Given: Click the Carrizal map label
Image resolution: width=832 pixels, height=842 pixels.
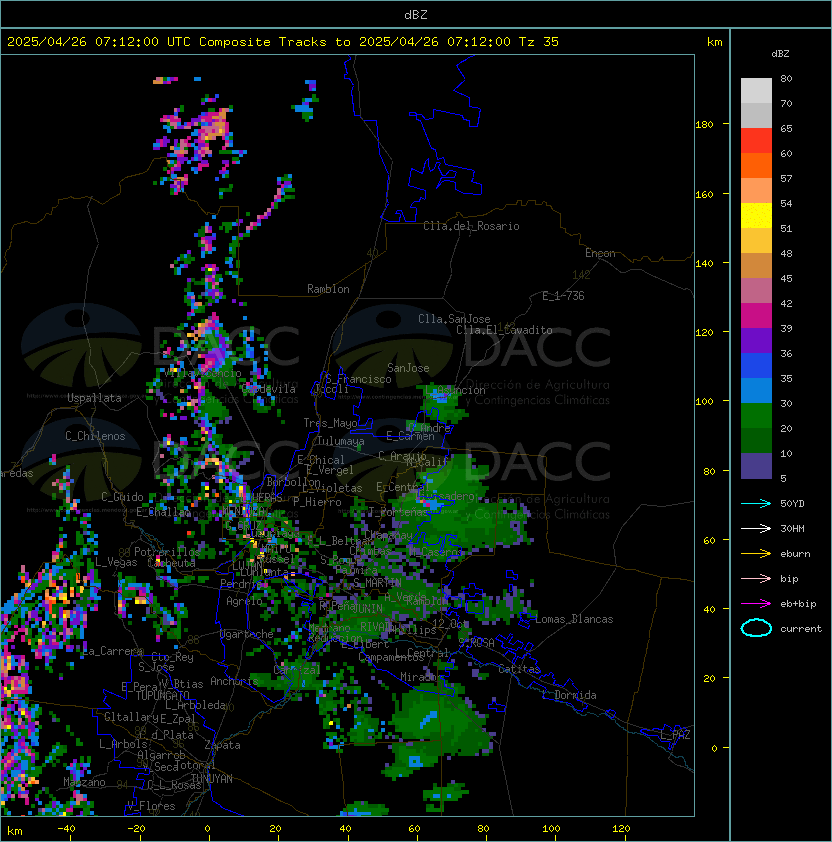Looking at the screenshot, I should point(297,670).
